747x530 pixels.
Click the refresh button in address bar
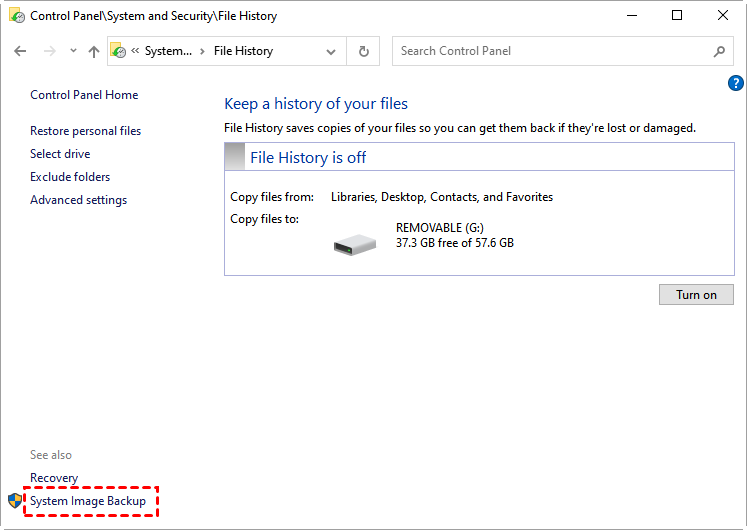tap(363, 51)
